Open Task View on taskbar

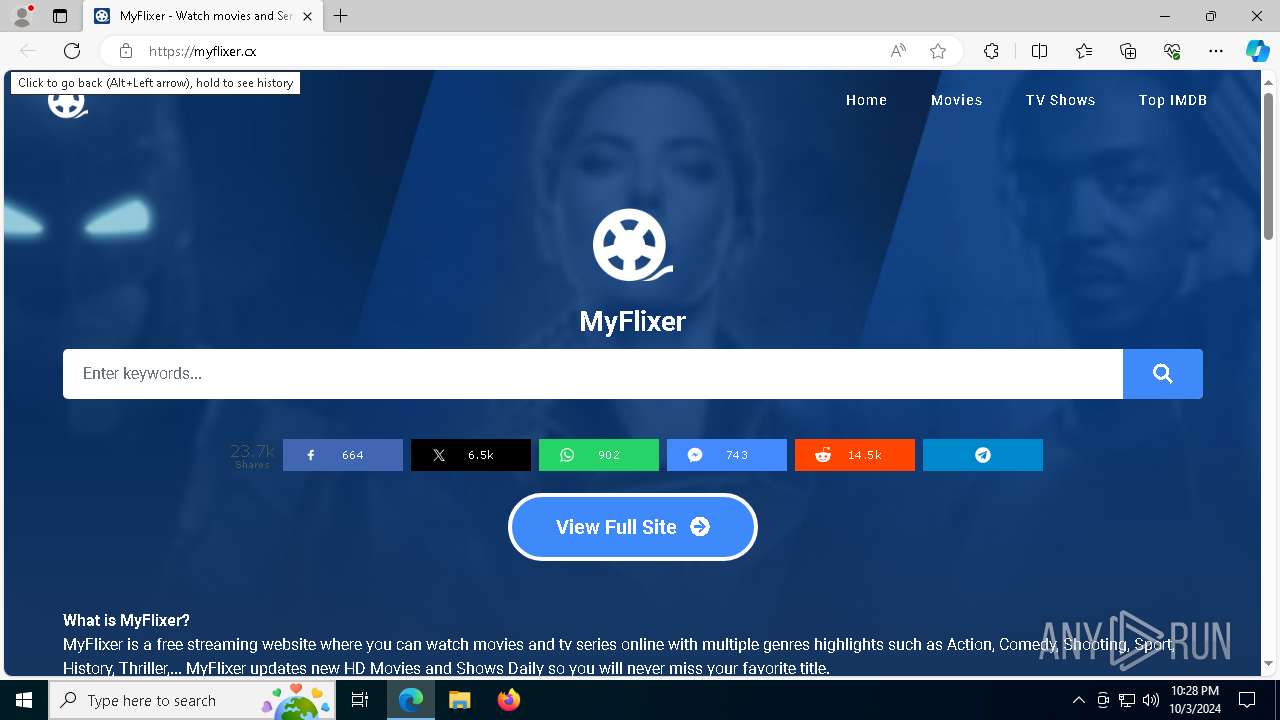coord(361,700)
